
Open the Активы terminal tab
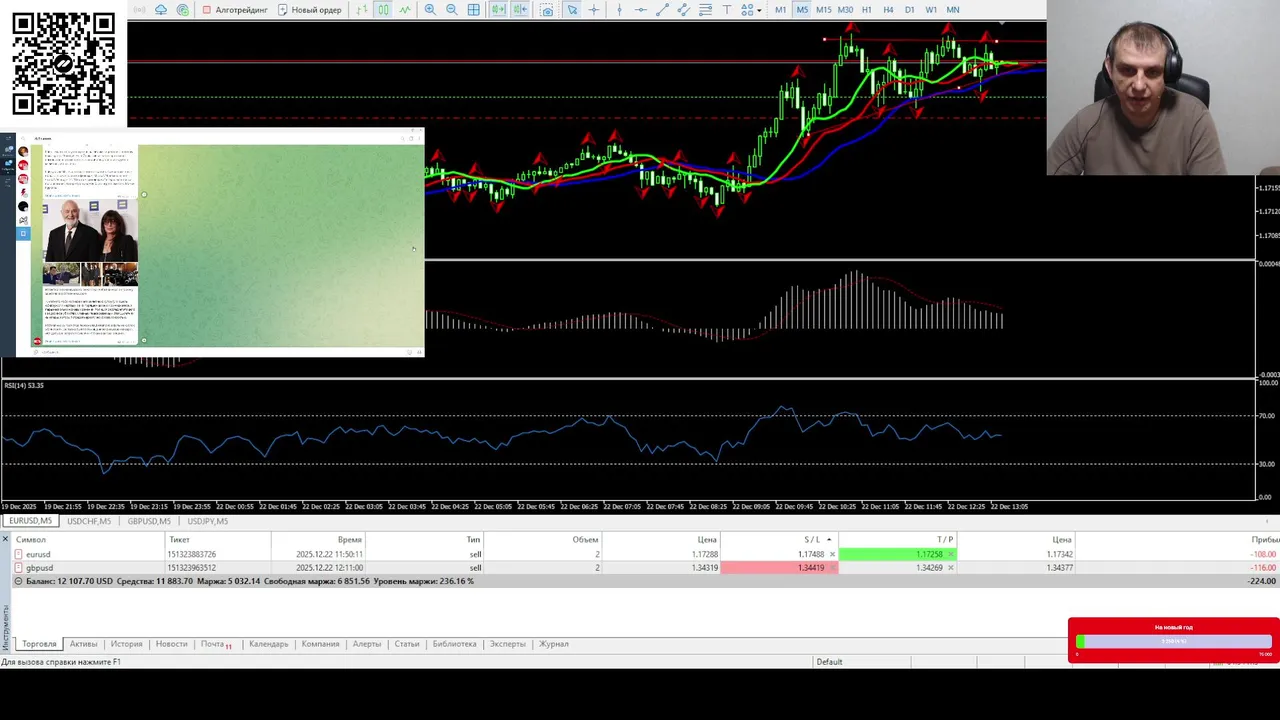[x=83, y=644]
